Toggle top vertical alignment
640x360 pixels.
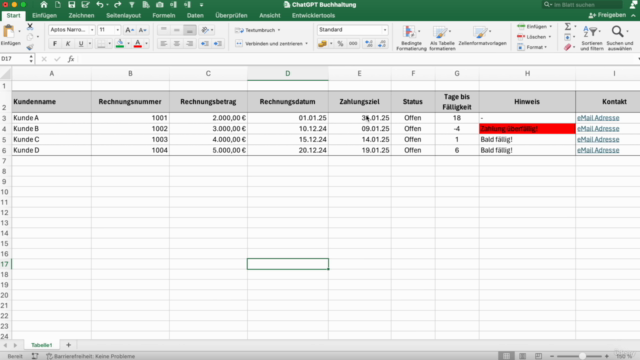coord(164,30)
